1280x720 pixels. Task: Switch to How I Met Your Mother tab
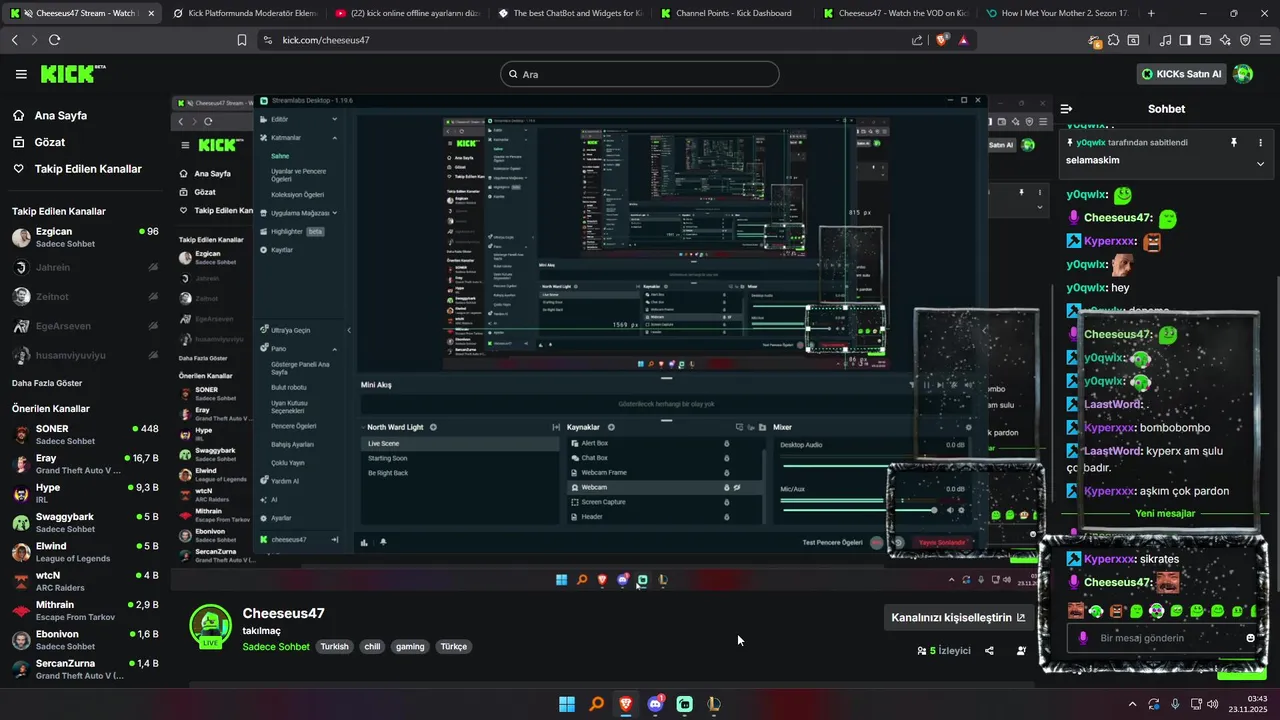point(1058,13)
